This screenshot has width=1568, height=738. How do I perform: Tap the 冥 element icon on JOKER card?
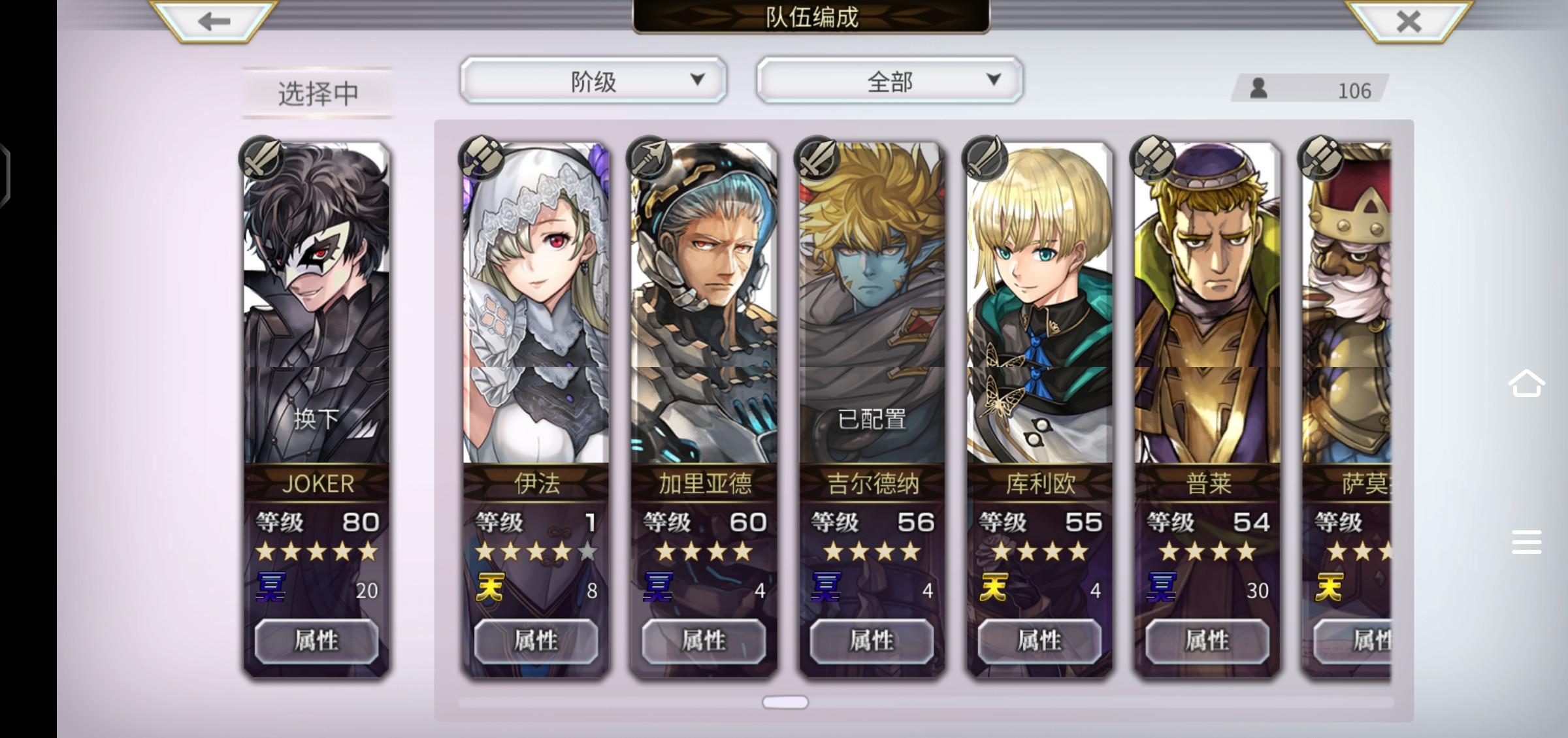tap(270, 586)
